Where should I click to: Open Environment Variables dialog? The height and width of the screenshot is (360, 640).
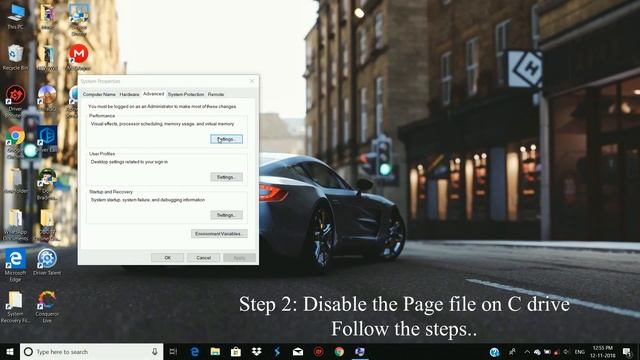coord(219,234)
